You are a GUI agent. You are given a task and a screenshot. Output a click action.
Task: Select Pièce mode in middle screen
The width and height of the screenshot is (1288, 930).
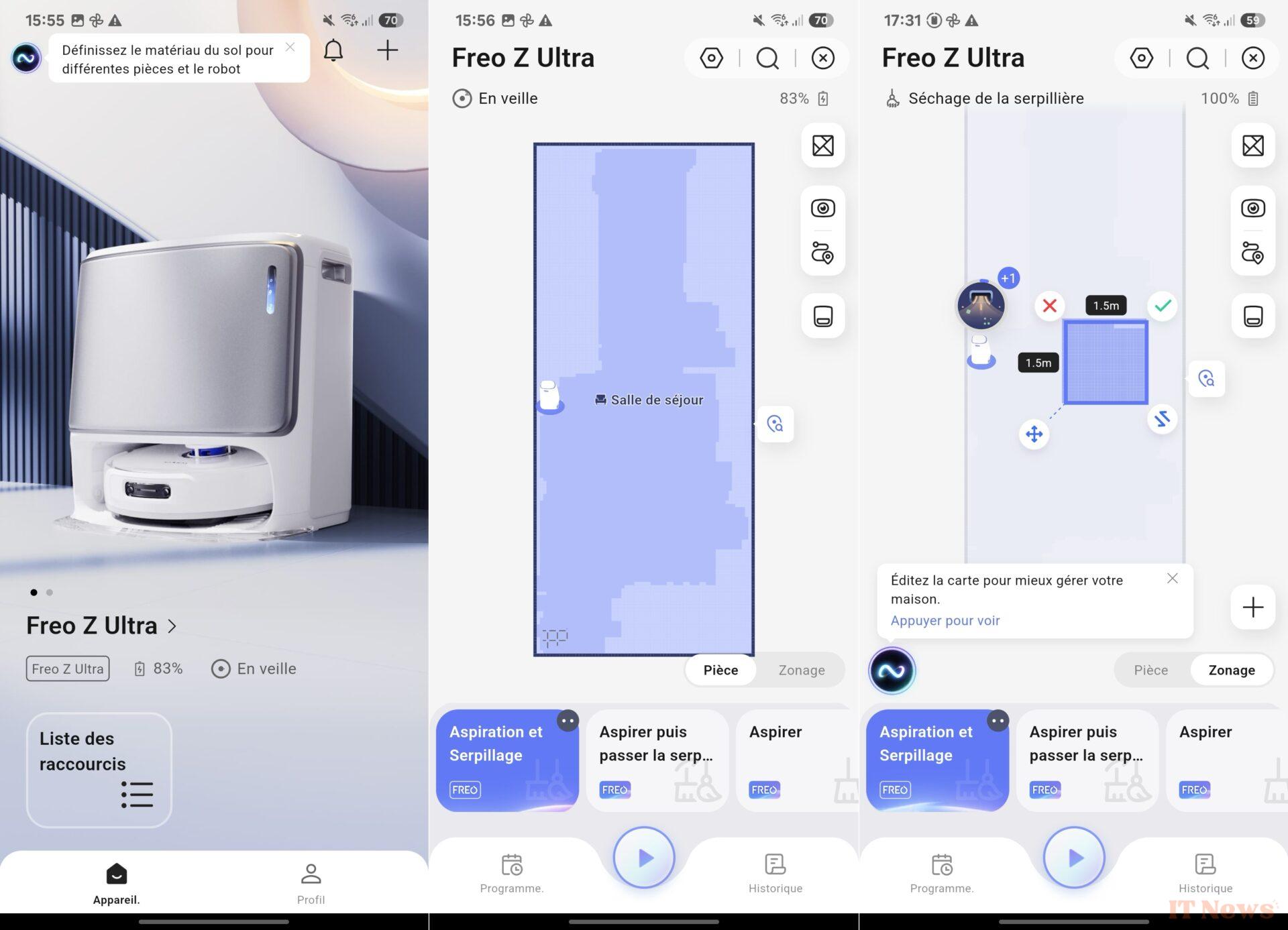[x=720, y=670]
